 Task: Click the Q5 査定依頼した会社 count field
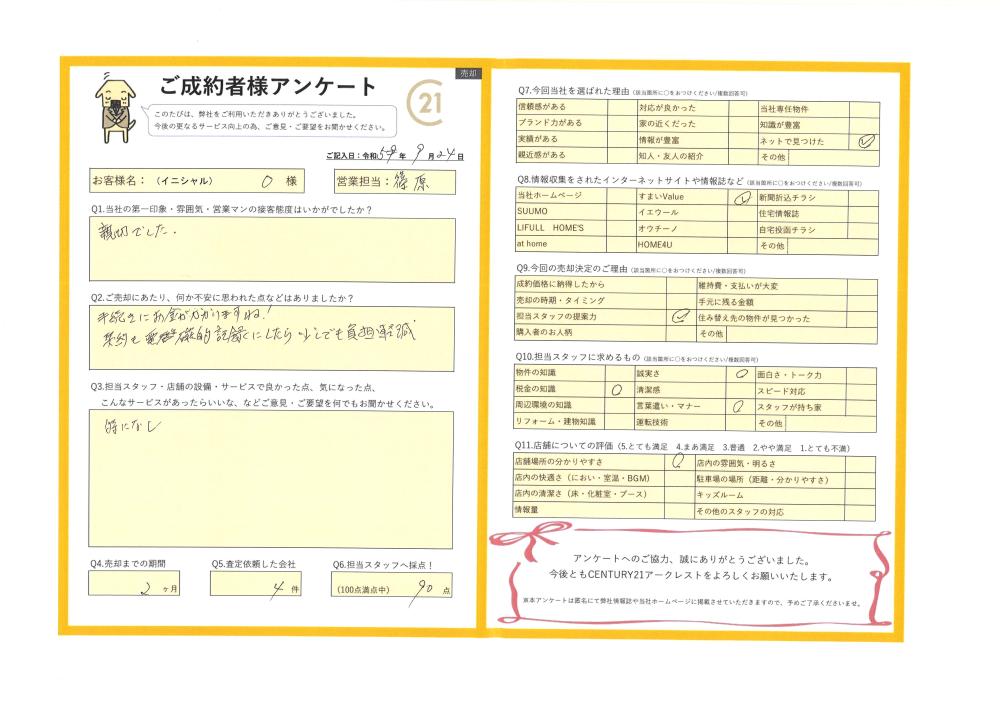(x=256, y=585)
